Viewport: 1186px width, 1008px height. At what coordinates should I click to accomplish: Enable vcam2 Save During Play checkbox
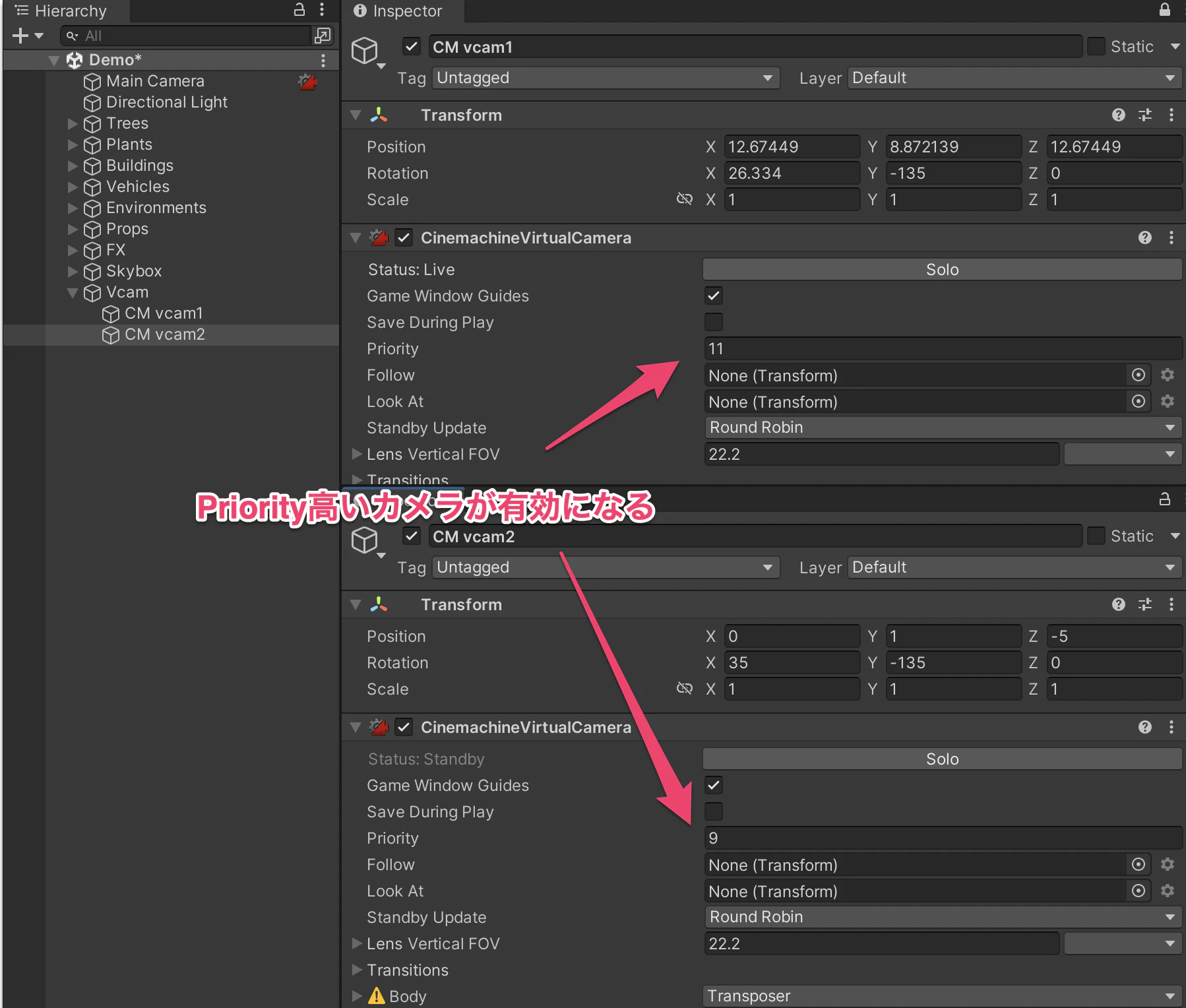[714, 811]
